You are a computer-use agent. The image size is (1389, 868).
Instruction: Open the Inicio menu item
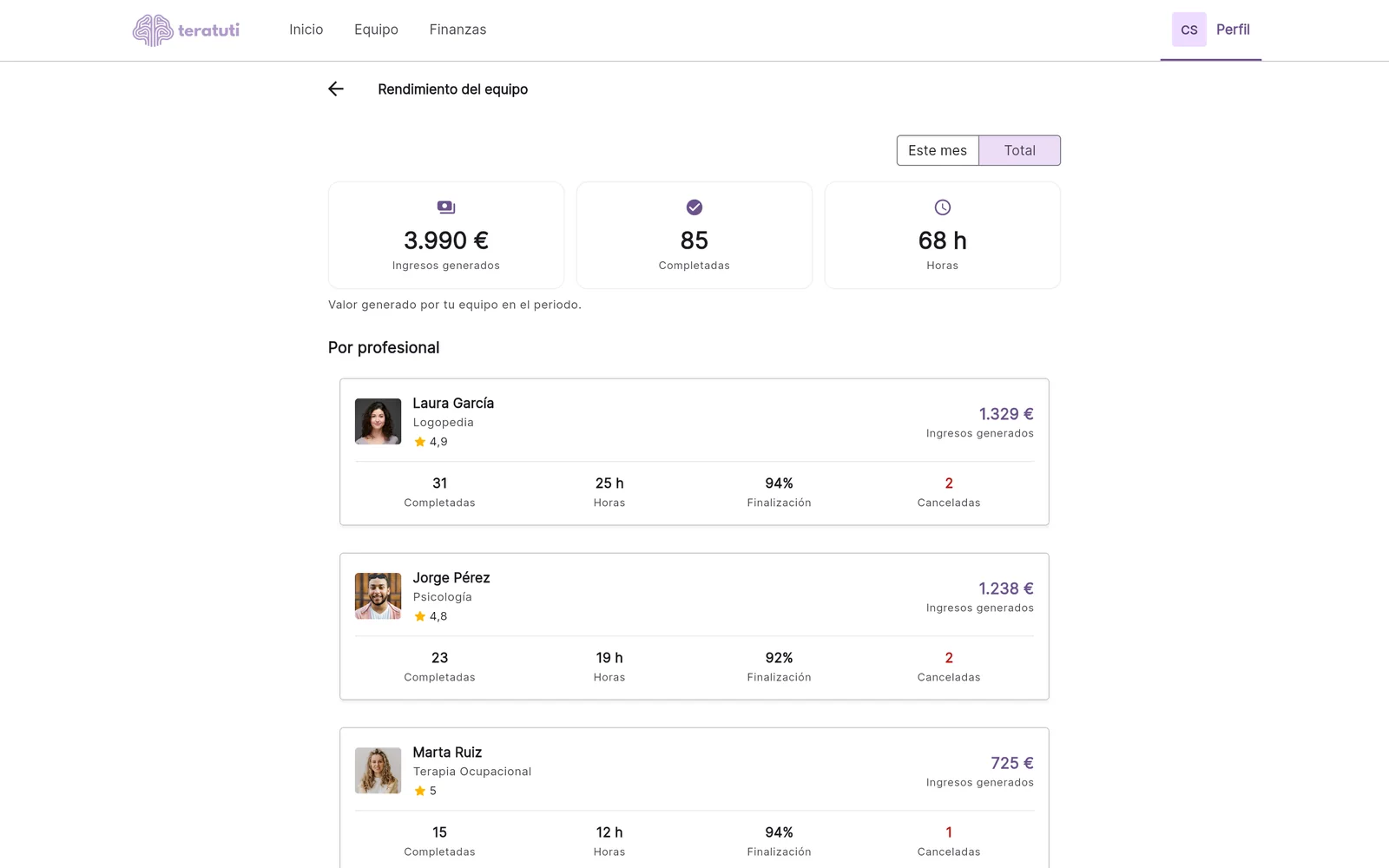coord(306,30)
